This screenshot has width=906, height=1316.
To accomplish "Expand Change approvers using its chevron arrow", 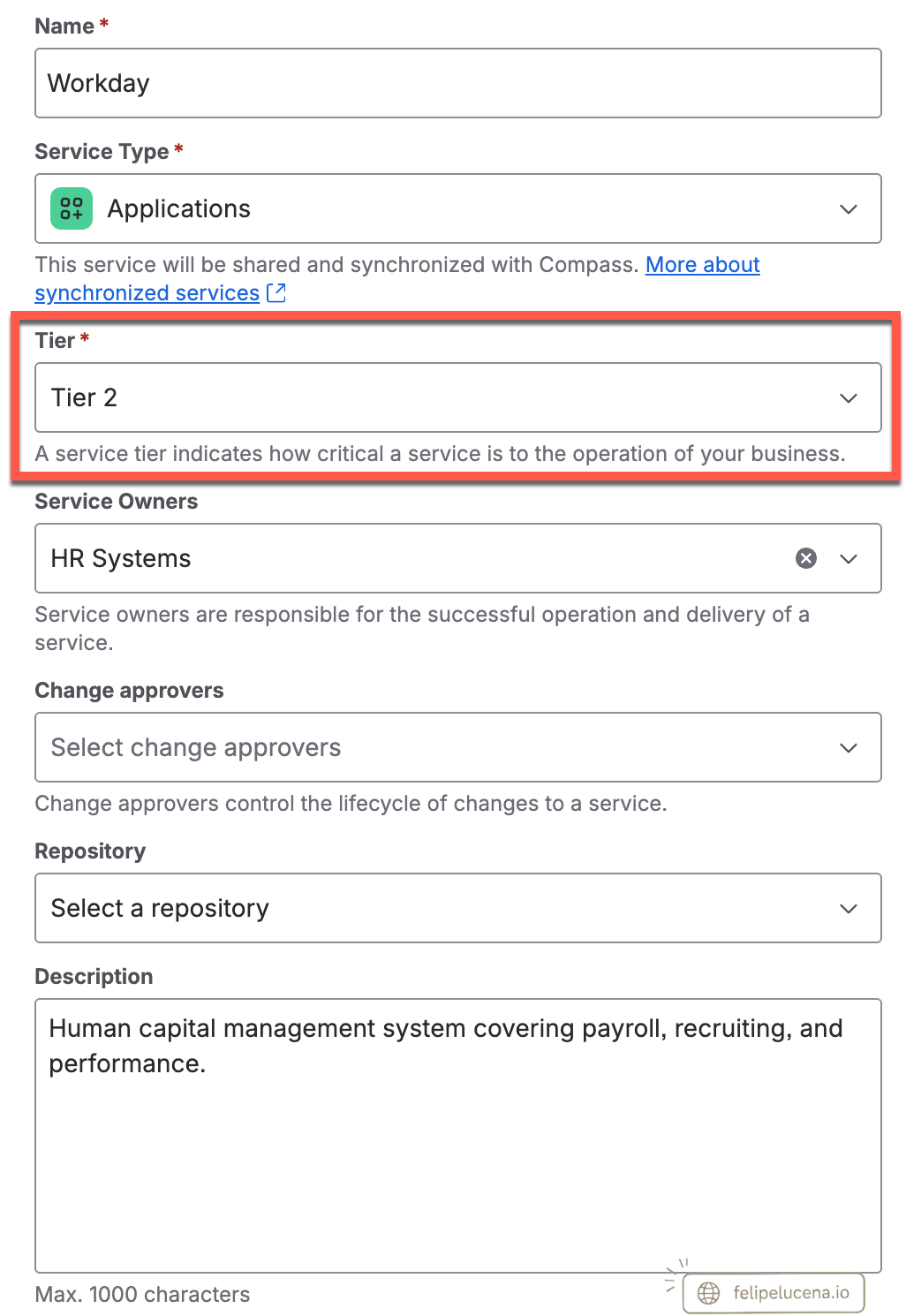I will (x=849, y=748).
